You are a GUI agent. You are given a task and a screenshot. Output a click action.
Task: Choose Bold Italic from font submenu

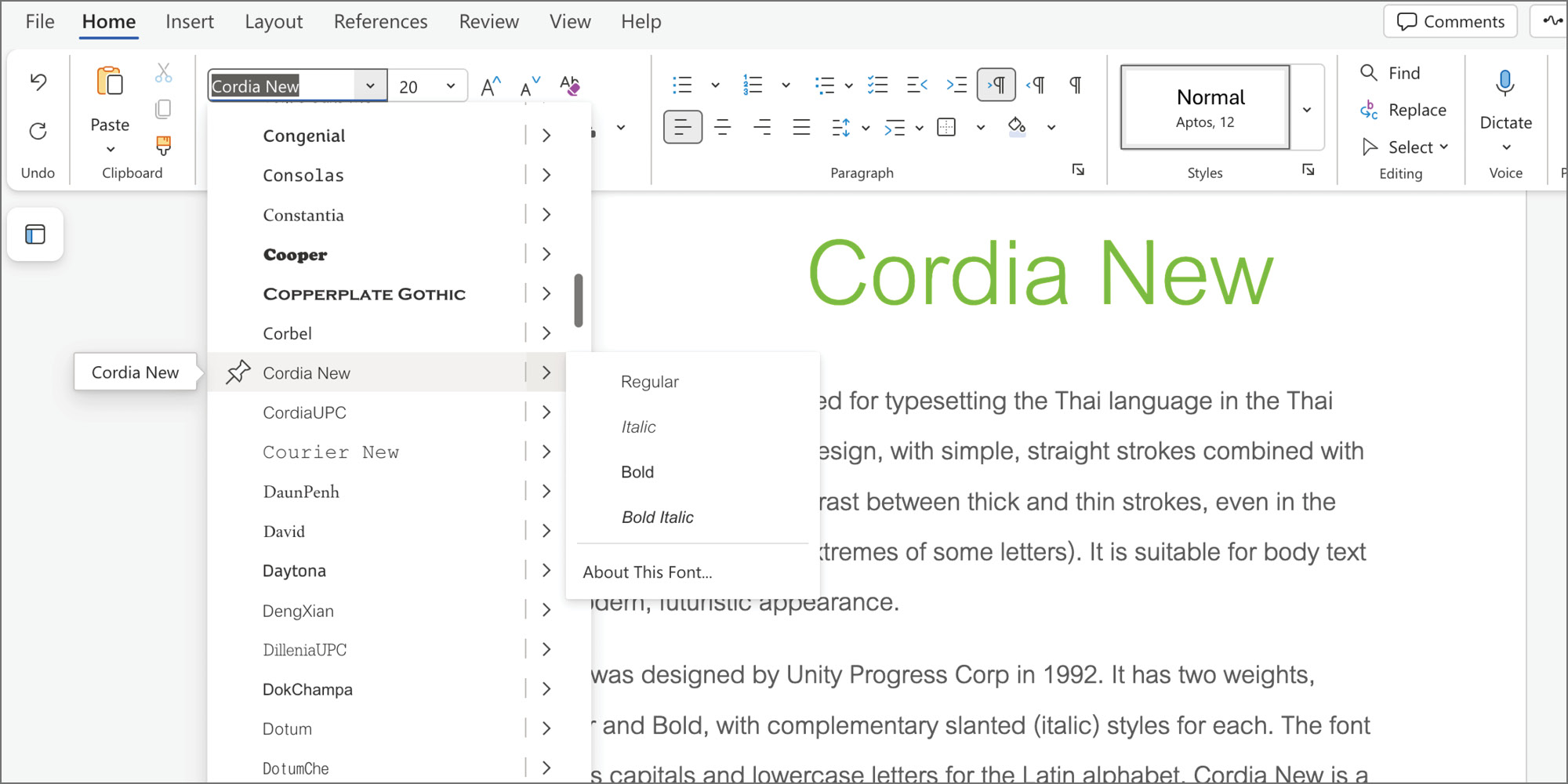point(657,517)
